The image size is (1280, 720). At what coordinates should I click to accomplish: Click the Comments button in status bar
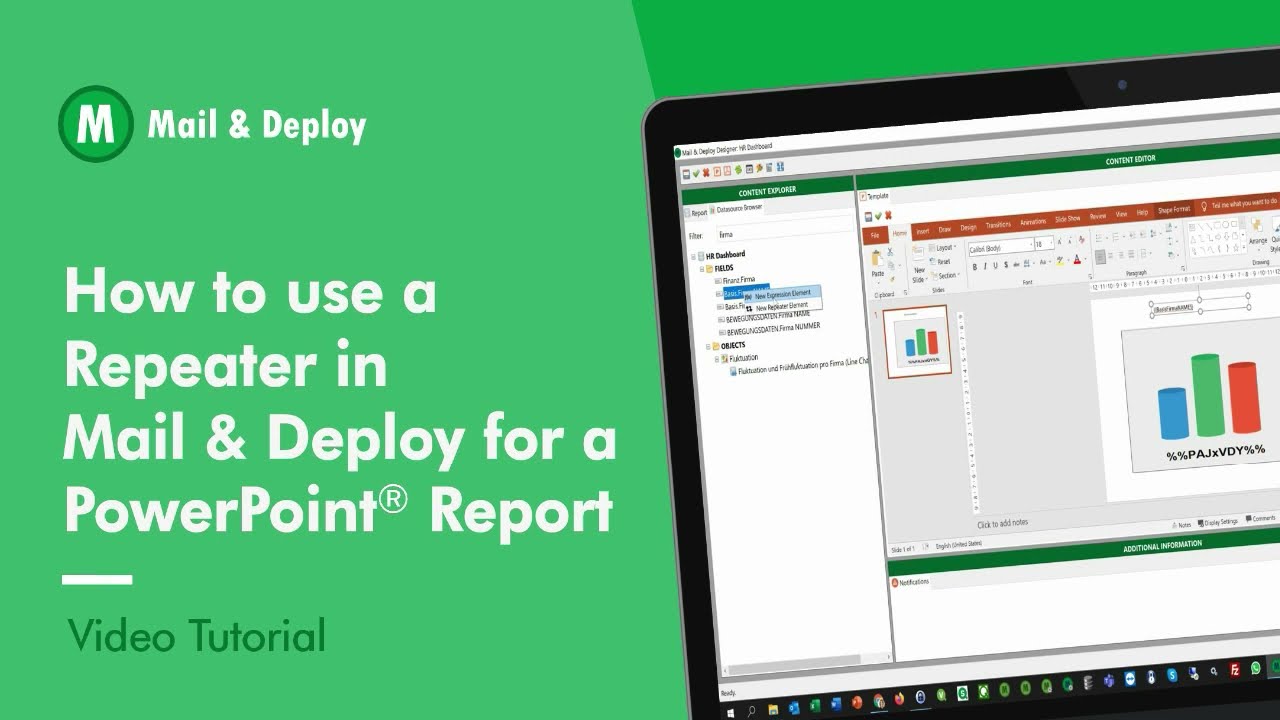pos(1260,518)
